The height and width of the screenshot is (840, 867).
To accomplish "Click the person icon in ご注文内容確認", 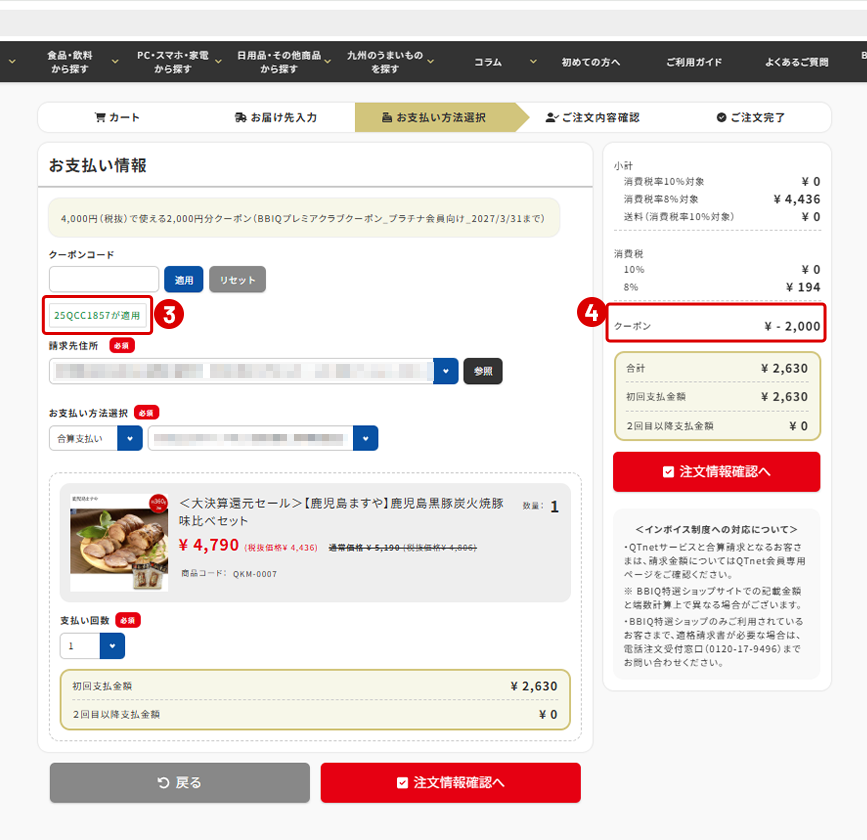I will pyautogui.click(x=551, y=117).
